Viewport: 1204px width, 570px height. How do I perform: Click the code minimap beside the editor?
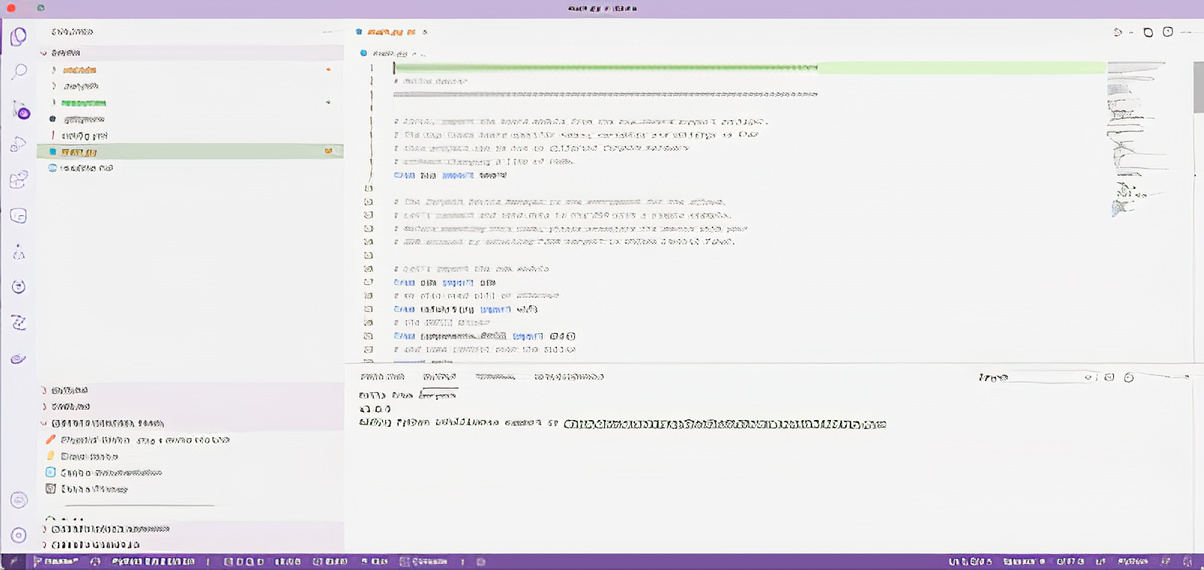tap(1136, 140)
